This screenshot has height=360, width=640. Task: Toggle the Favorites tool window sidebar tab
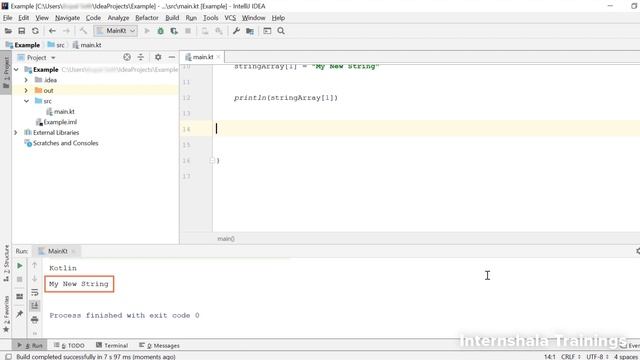coord(6,313)
